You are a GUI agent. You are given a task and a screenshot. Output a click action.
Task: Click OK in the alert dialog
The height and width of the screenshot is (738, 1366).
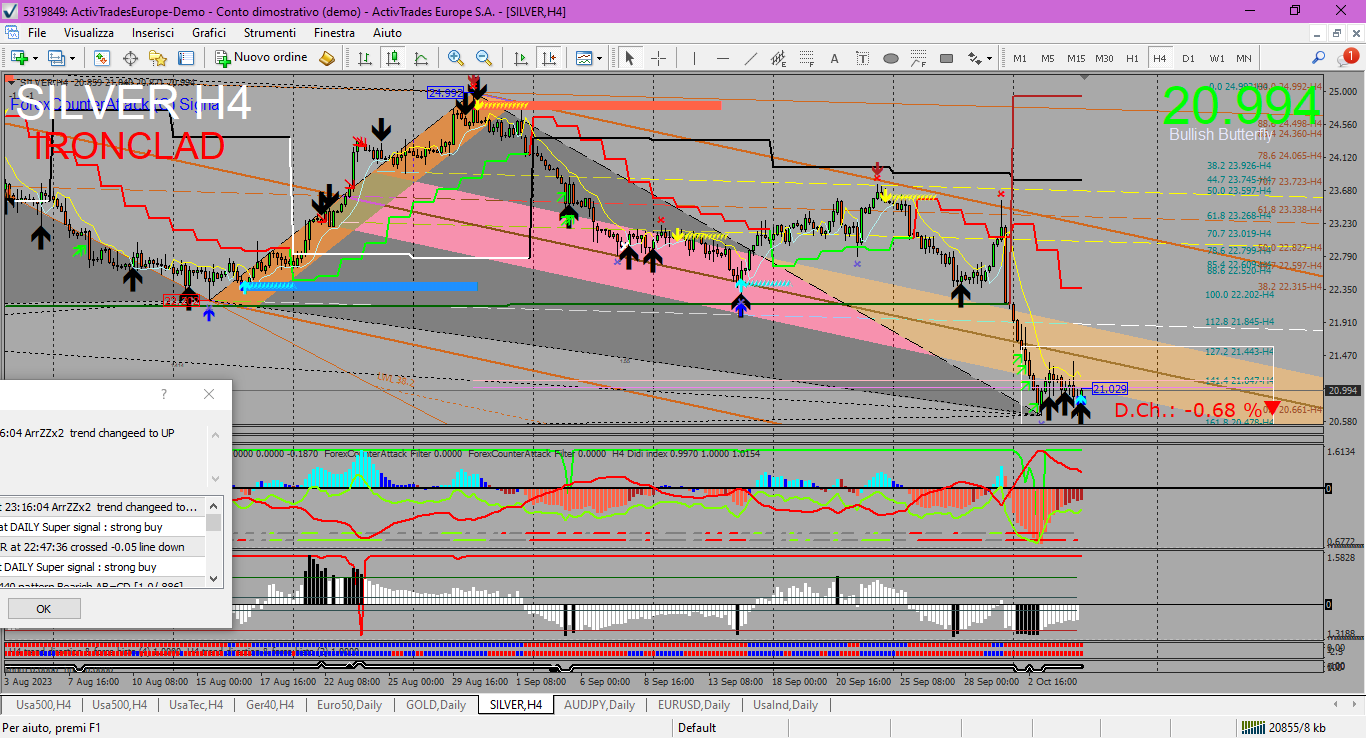pos(43,608)
